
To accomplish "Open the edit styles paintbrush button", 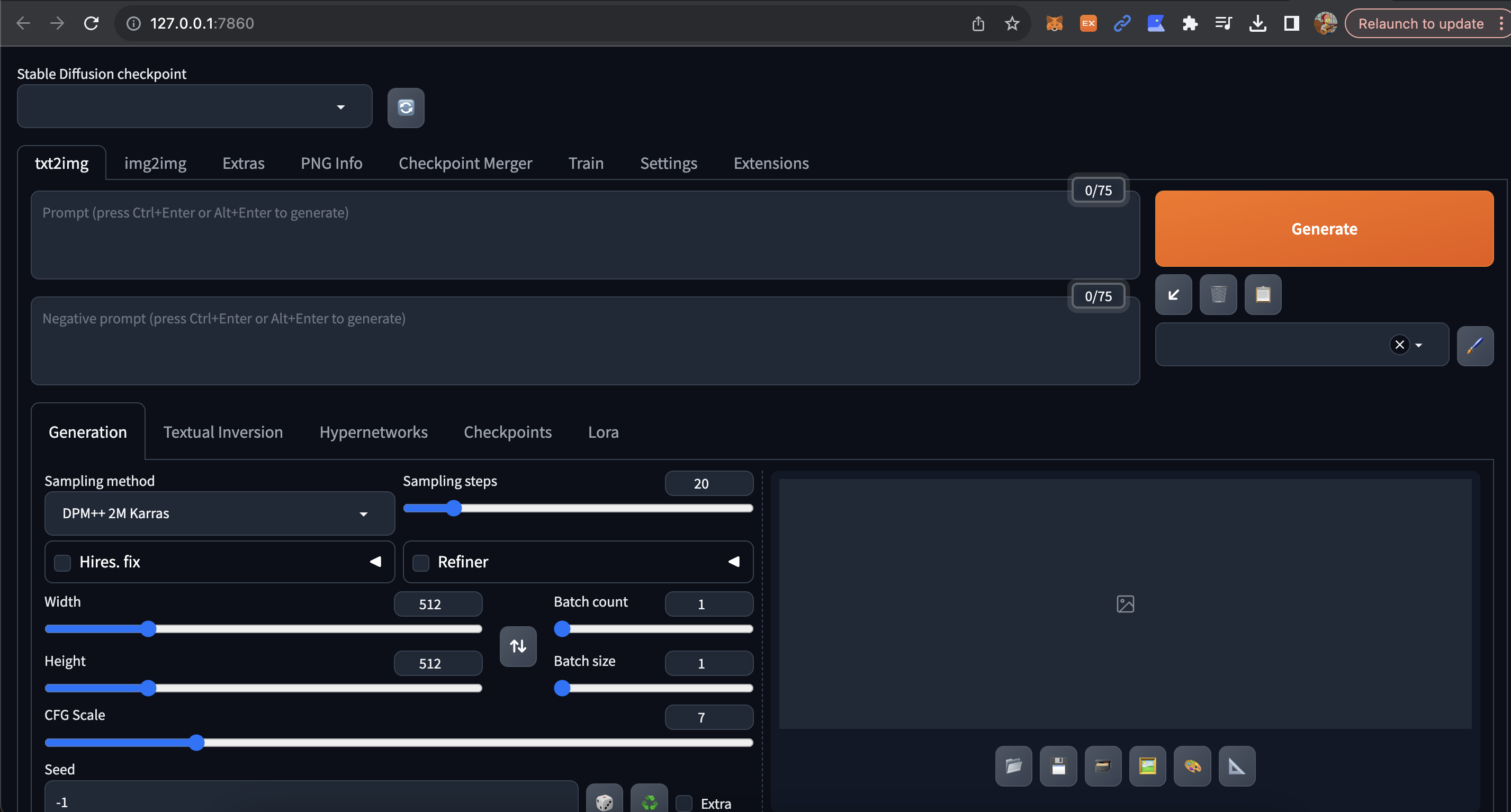I will pos(1474,345).
